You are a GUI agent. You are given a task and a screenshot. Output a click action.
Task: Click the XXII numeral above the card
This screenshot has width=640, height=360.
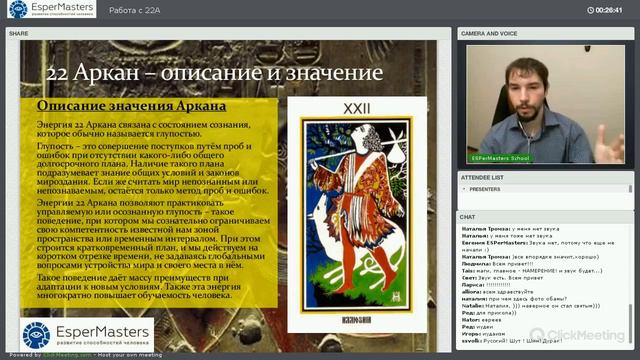click(x=357, y=109)
